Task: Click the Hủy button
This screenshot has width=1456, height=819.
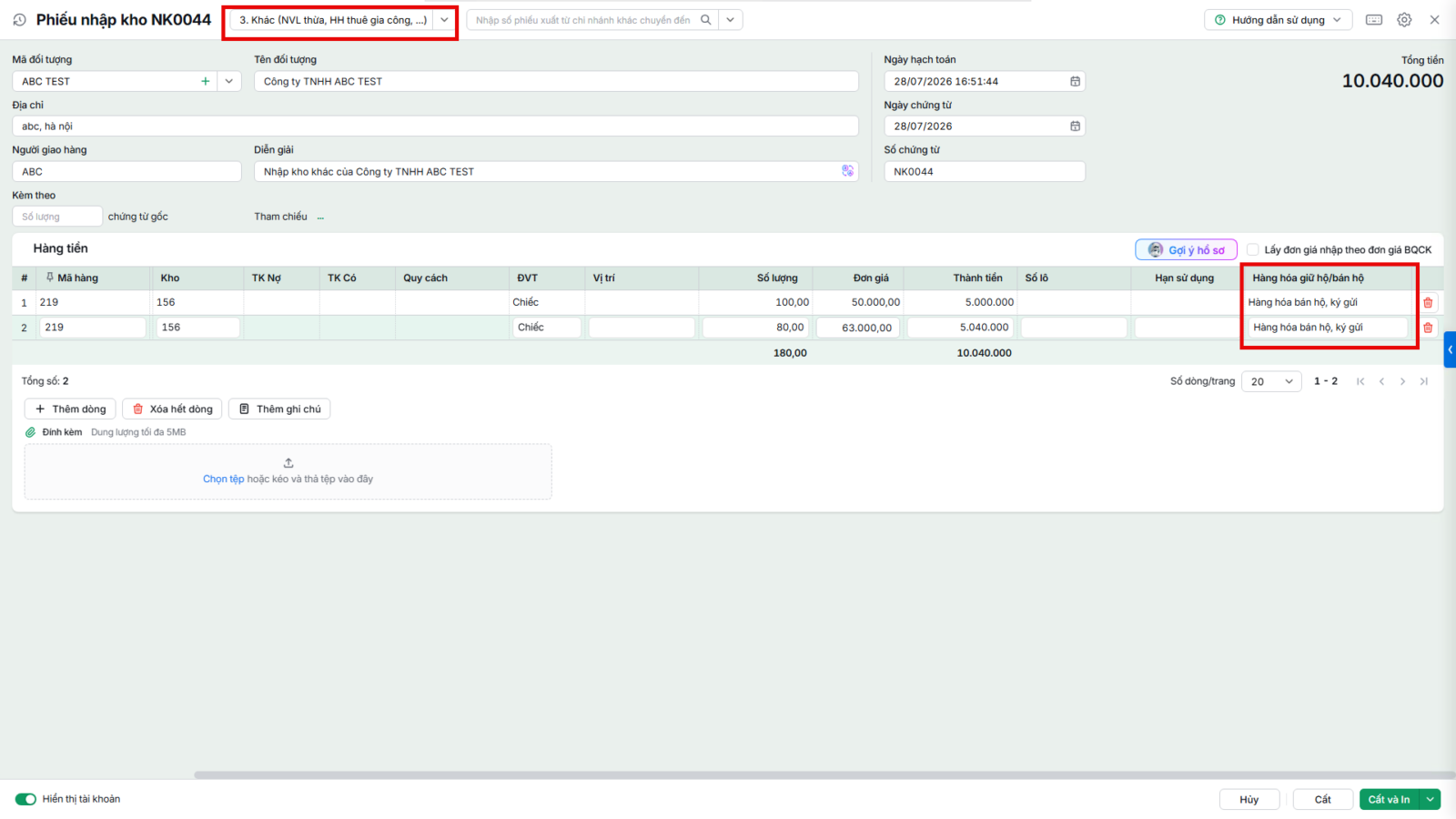Action: tap(1249, 799)
